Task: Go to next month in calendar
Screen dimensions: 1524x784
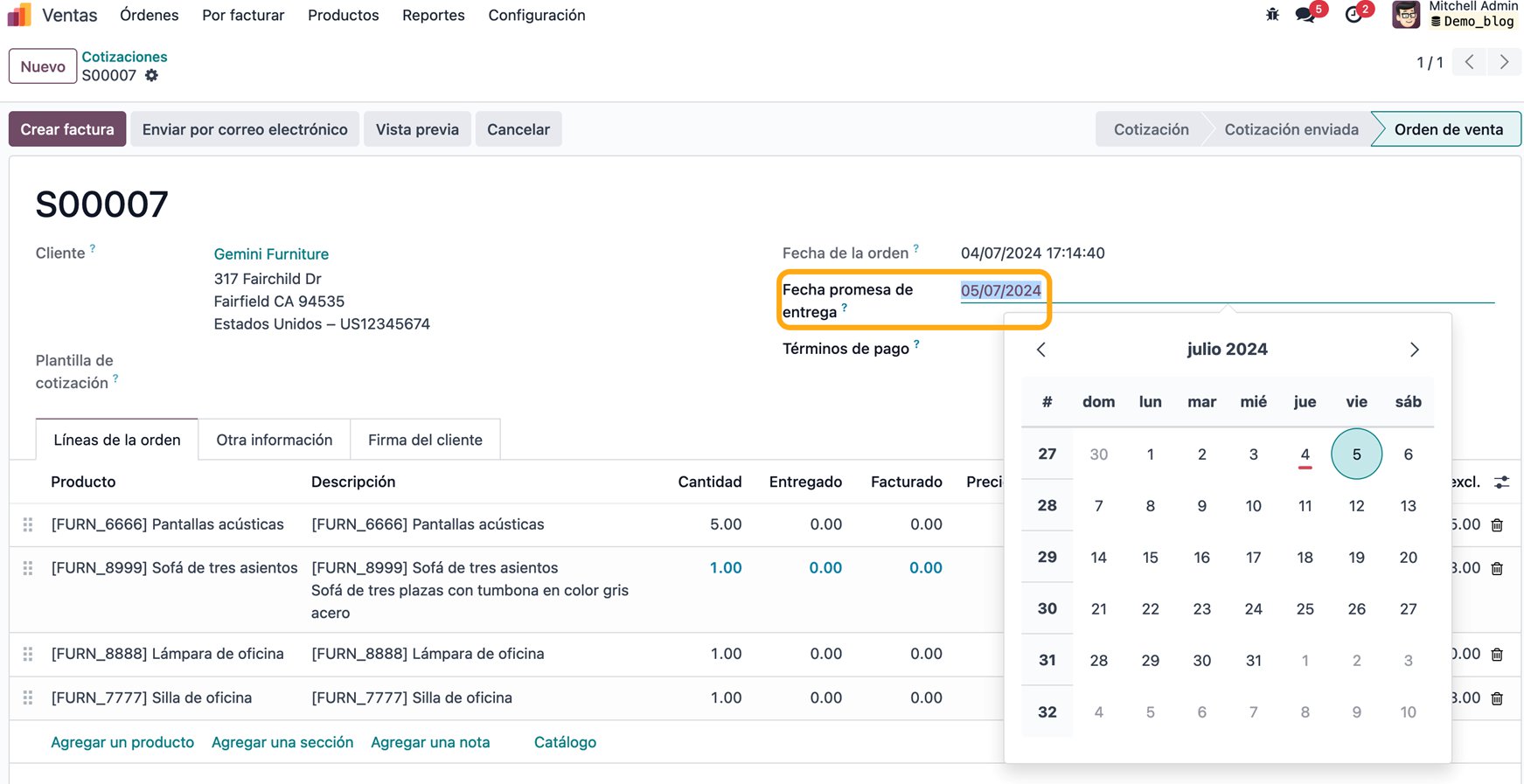Action: click(x=1414, y=350)
